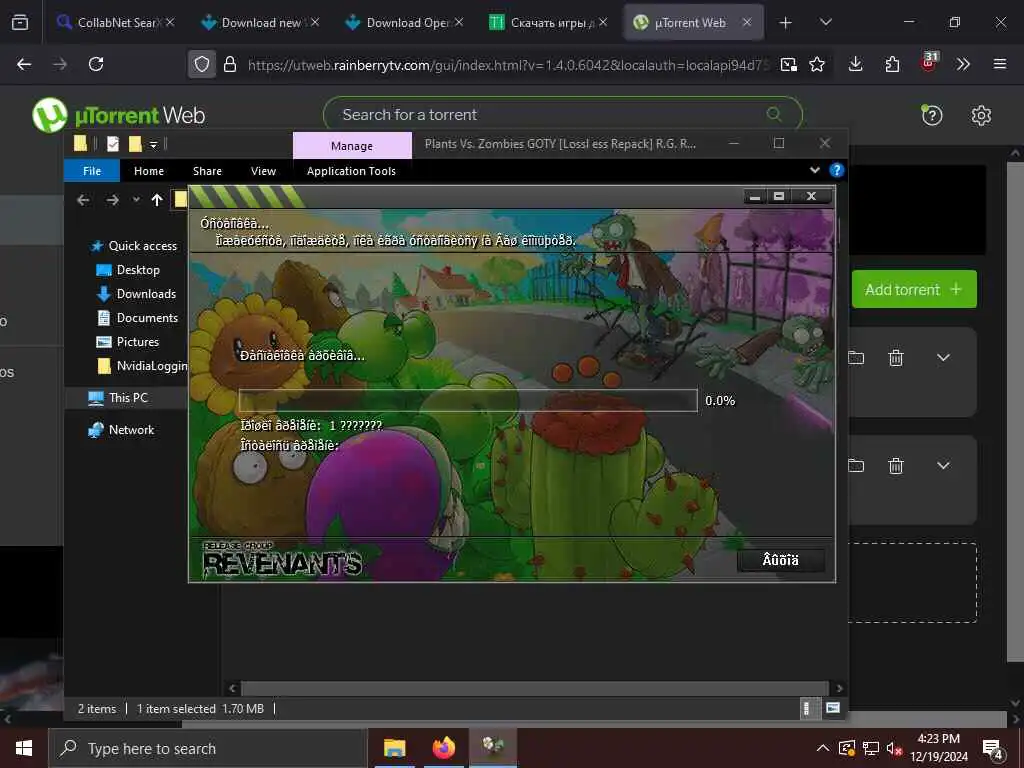
Task: Open Firefox extensions puzzle icon
Action: click(892, 64)
